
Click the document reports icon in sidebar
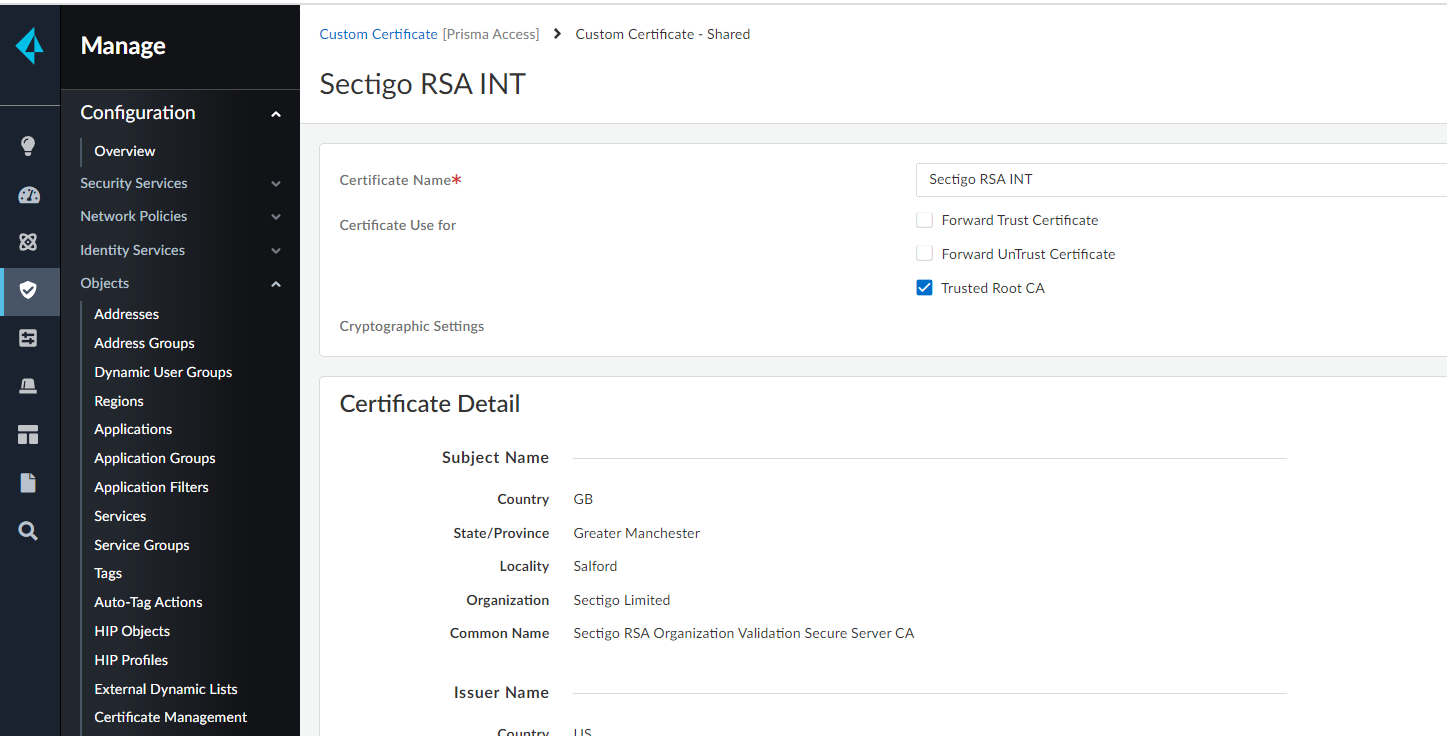point(28,483)
